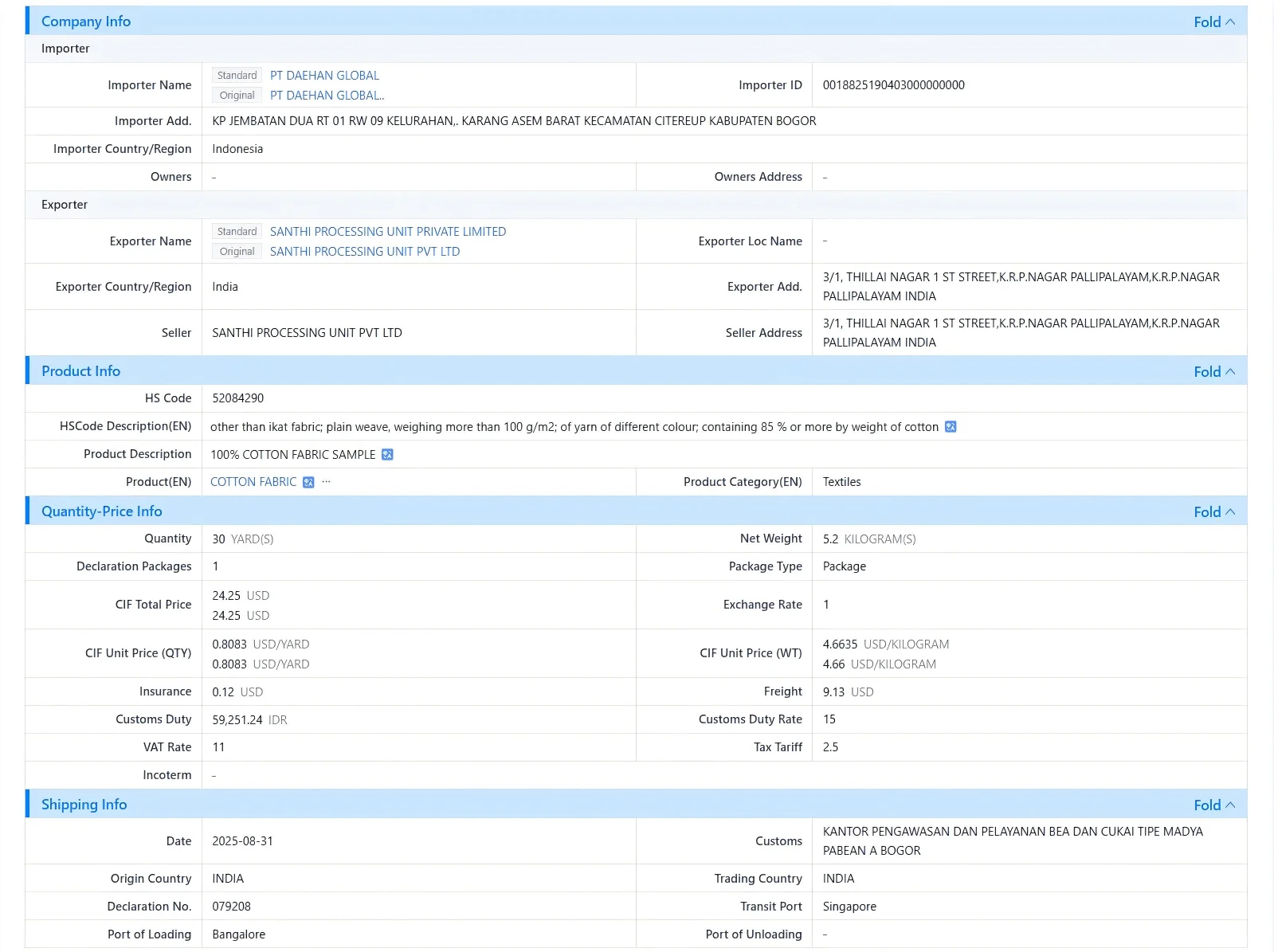1274x952 pixels.
Task: Open SANTHI PROCESSING UNIT PVT LTD link
Action: [x=365, y=252]
